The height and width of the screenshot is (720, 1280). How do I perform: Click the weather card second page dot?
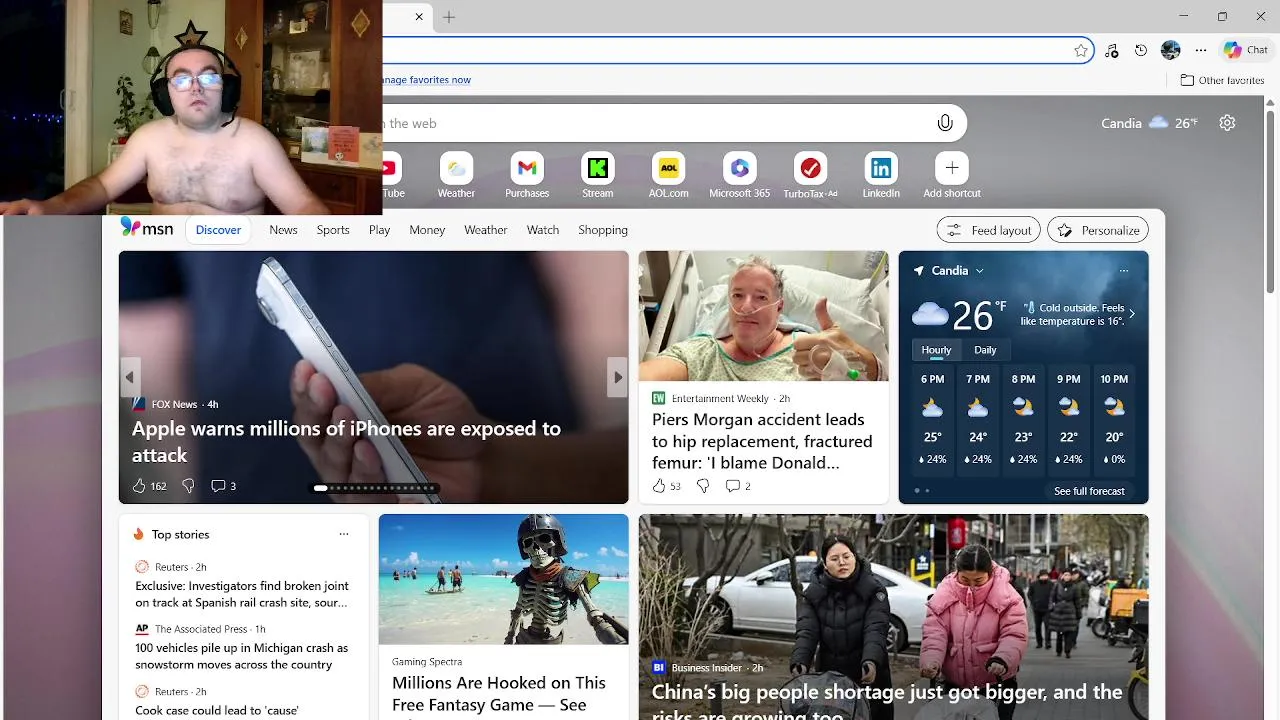point(927,491)
